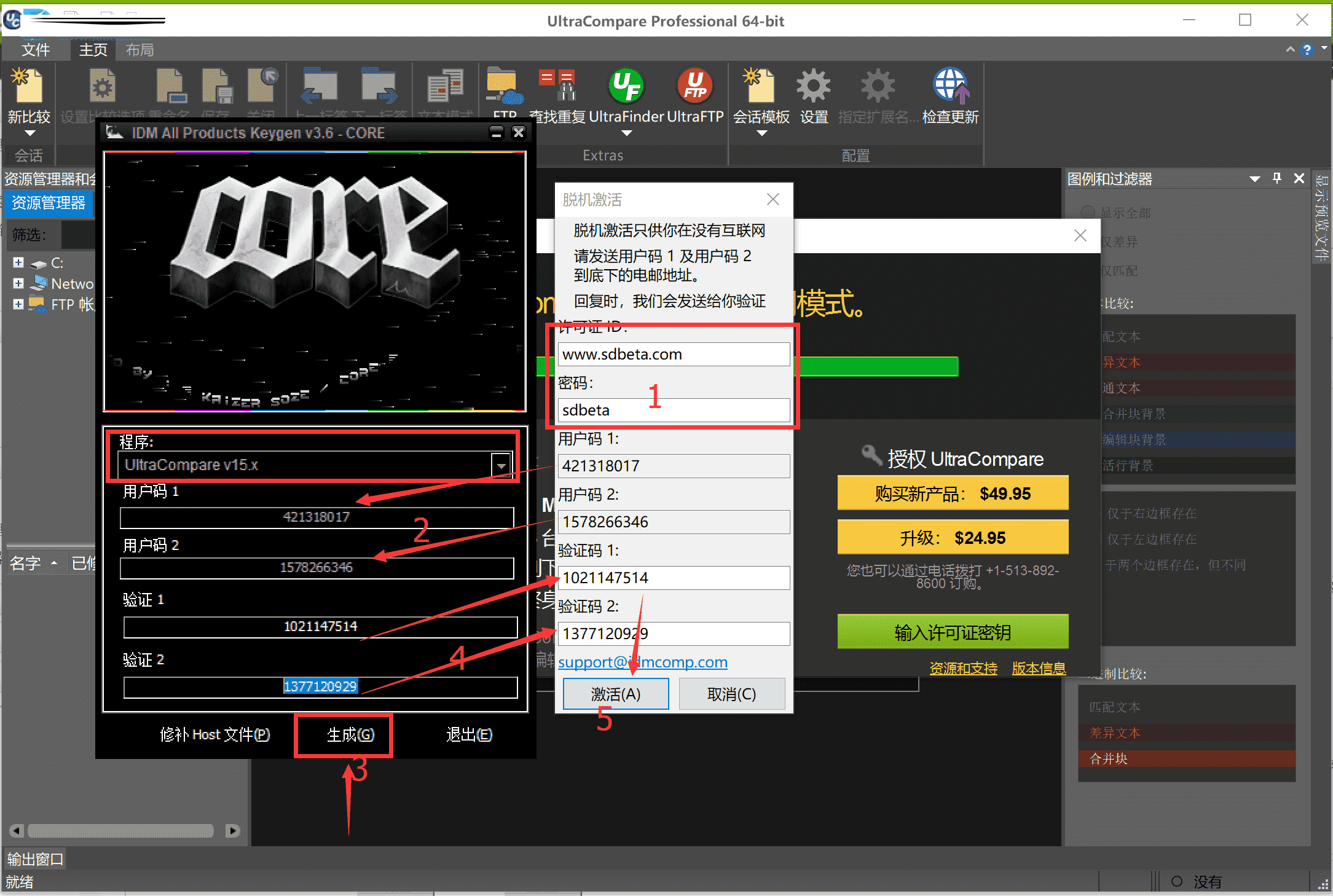This screenshot has width=1333, height=896.
Task: Expand the Network tree node
Action: click(18, 283)
